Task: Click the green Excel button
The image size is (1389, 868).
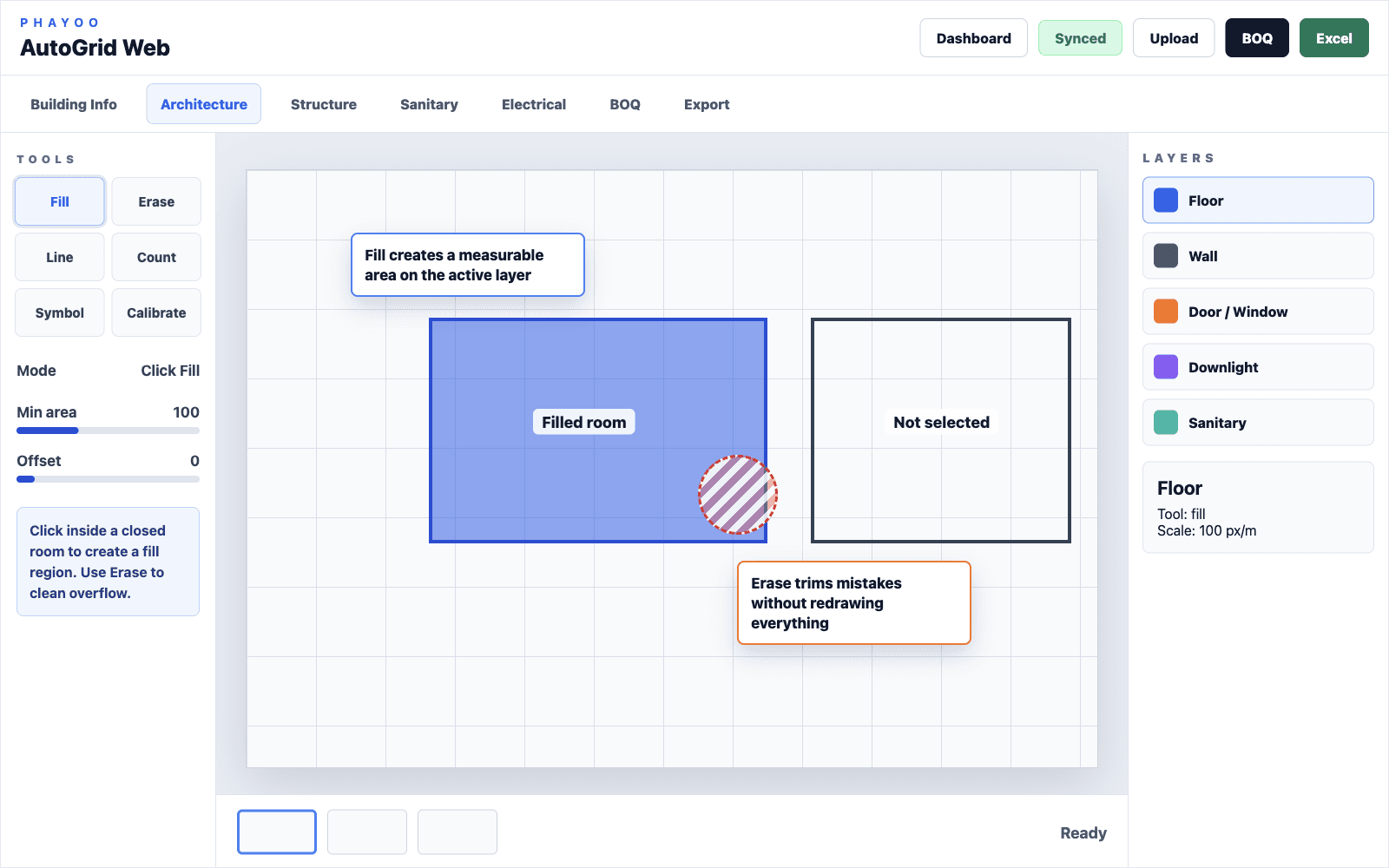Action: pos(1334,38)
